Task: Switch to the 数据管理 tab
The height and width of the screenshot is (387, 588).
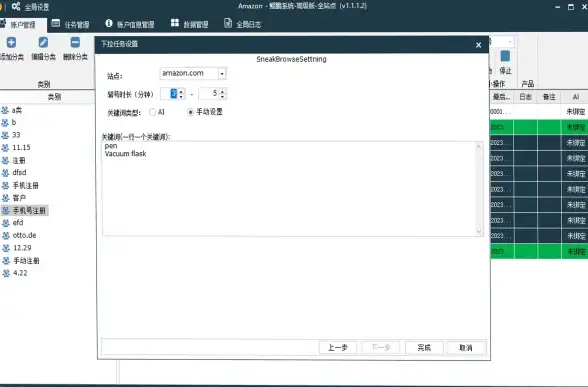Action: click(x=189, y=24)
